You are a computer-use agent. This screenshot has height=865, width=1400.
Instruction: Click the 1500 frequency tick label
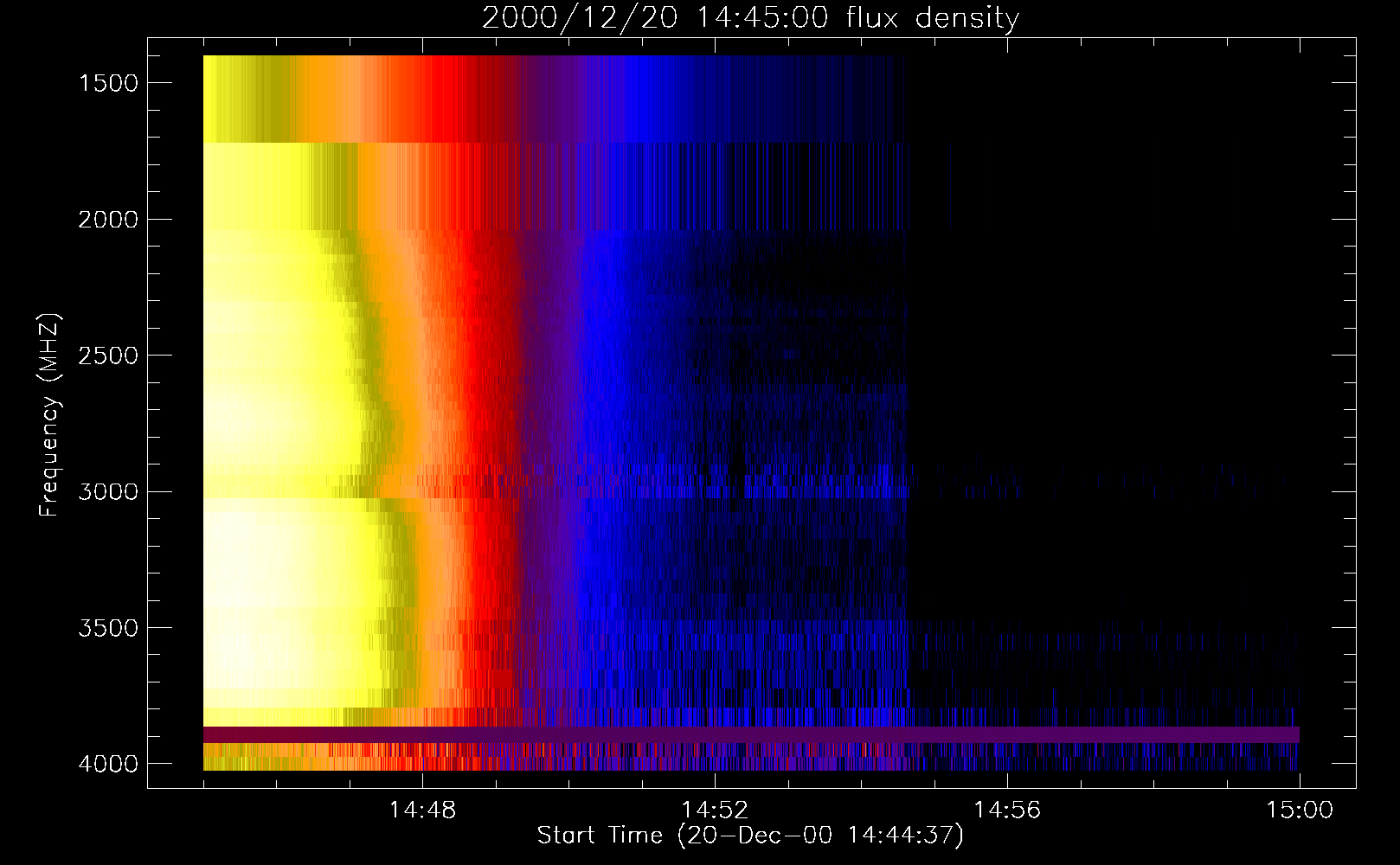[108, 83]
